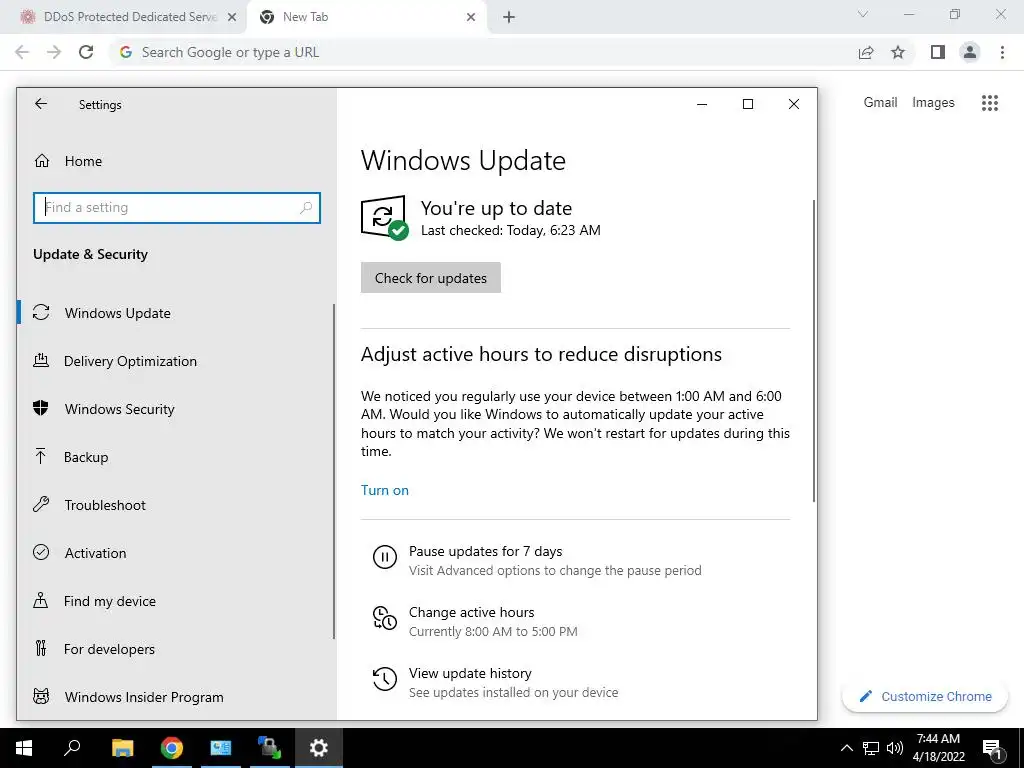Click the share page icon
This screenshot has height=768, width=1024.
866,52
